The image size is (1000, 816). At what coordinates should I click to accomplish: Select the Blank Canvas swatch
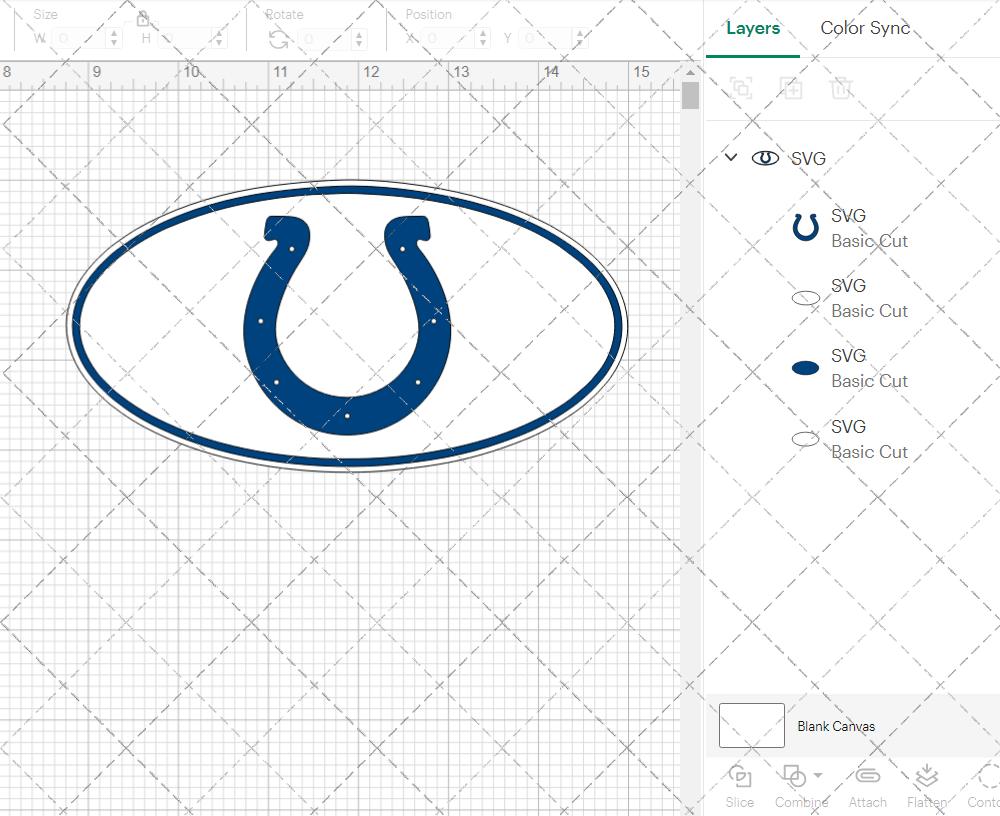[752, 725]
